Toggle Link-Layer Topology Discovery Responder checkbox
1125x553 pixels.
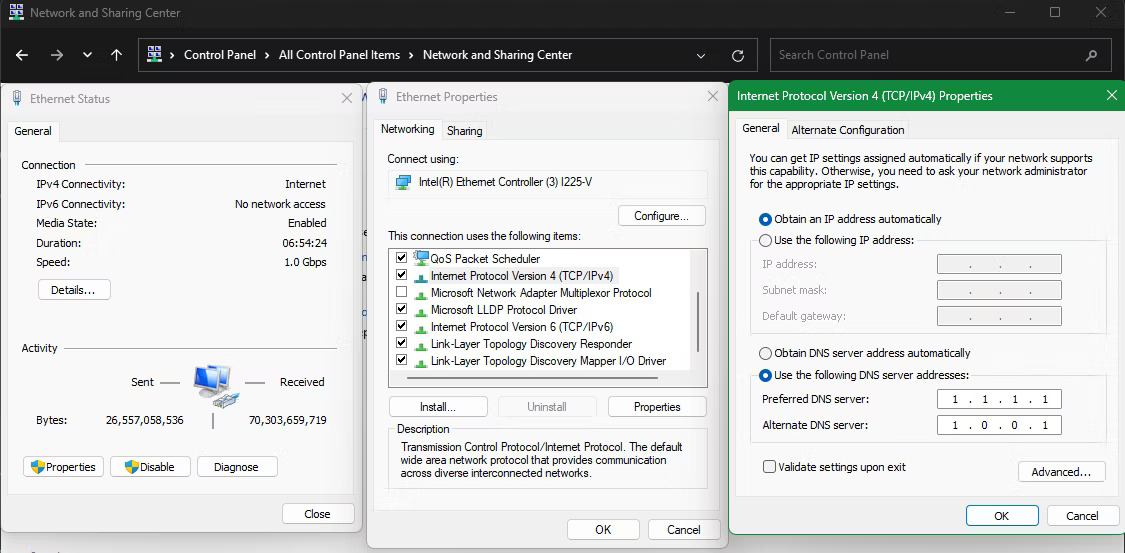[401, 344]
